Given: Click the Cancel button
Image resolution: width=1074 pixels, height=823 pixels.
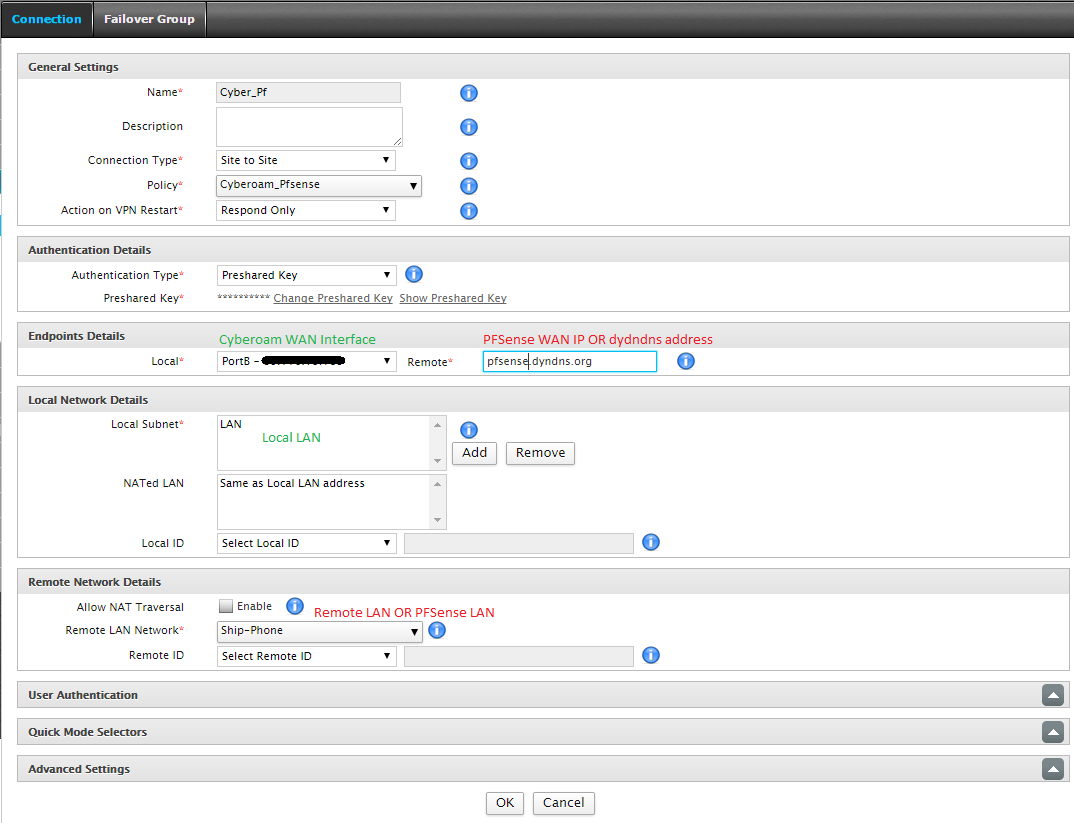Looking at the screenshot, I should pyautogui.click(x=564, y=803).
